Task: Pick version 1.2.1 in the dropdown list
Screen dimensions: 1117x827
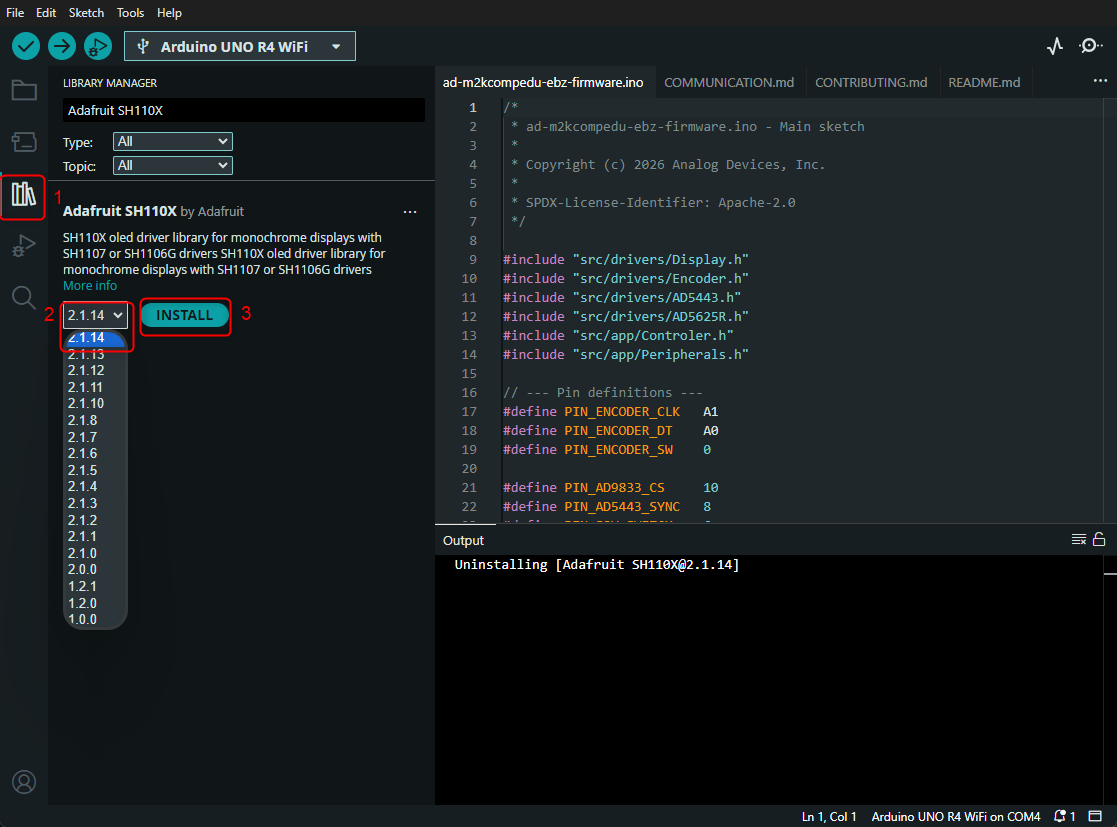Action: (x=83, y=586)
